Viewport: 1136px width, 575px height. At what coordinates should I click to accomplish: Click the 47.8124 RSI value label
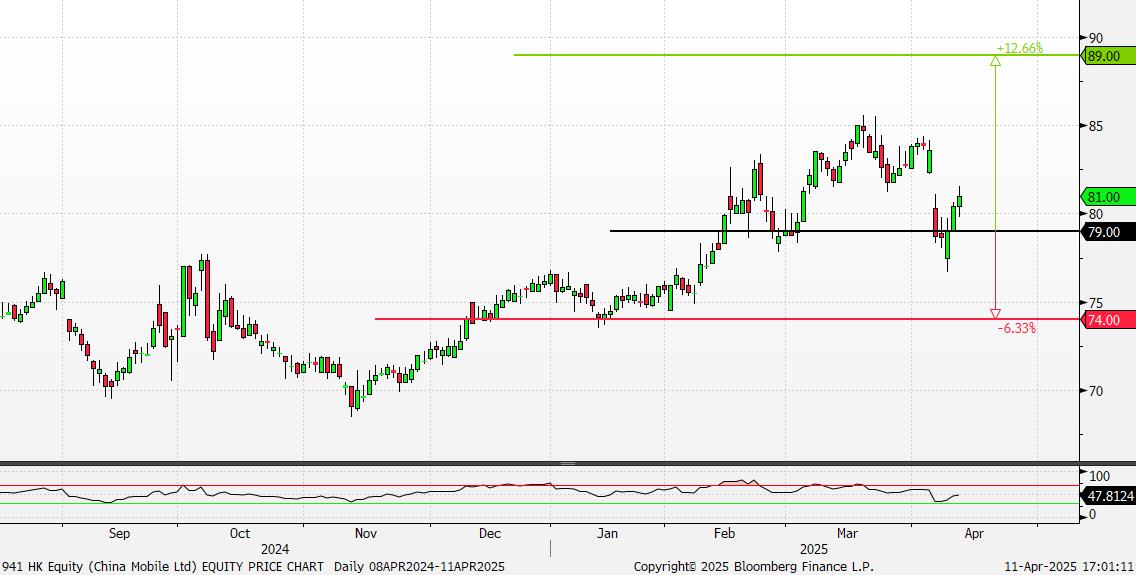[x=1108, y=497]
